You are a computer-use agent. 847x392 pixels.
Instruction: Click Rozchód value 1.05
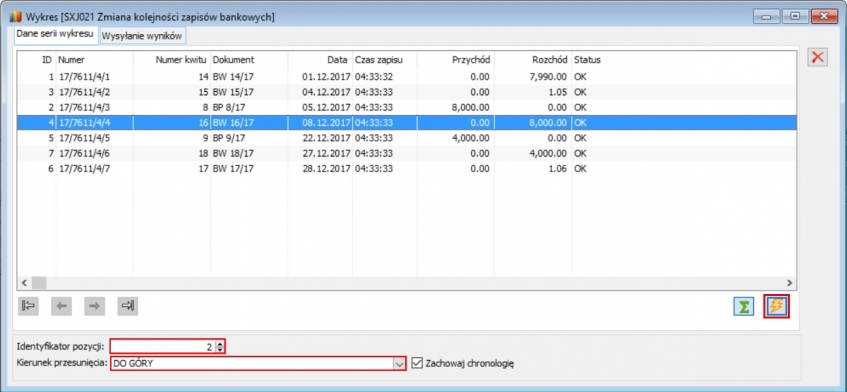[x=558, y=92]
